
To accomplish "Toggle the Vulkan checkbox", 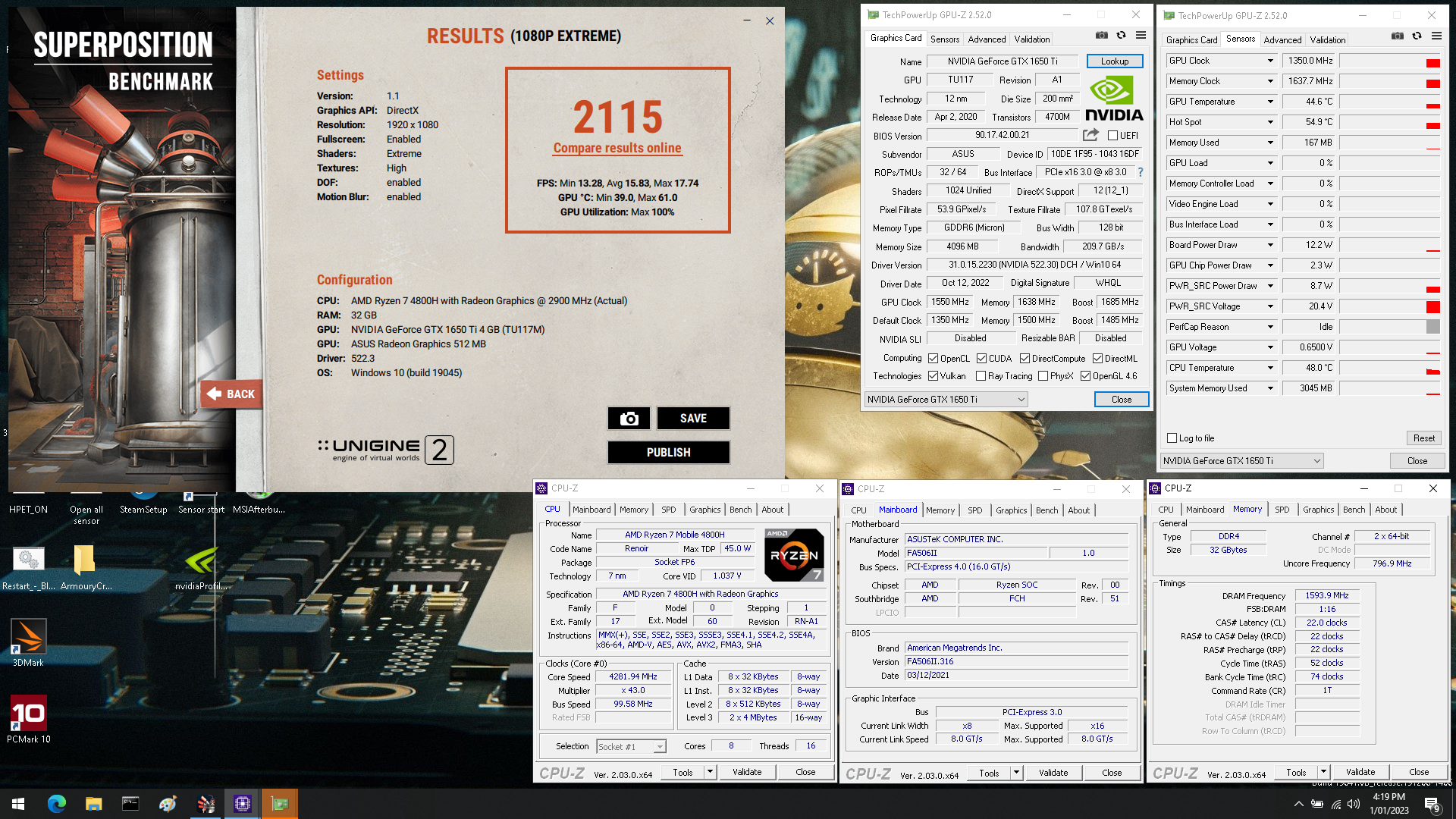I will coord(933,376).
